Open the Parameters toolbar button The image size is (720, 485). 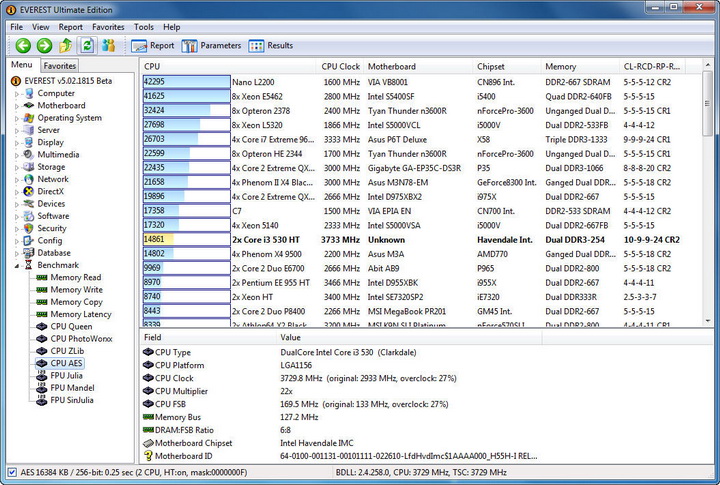click(211, 45)
